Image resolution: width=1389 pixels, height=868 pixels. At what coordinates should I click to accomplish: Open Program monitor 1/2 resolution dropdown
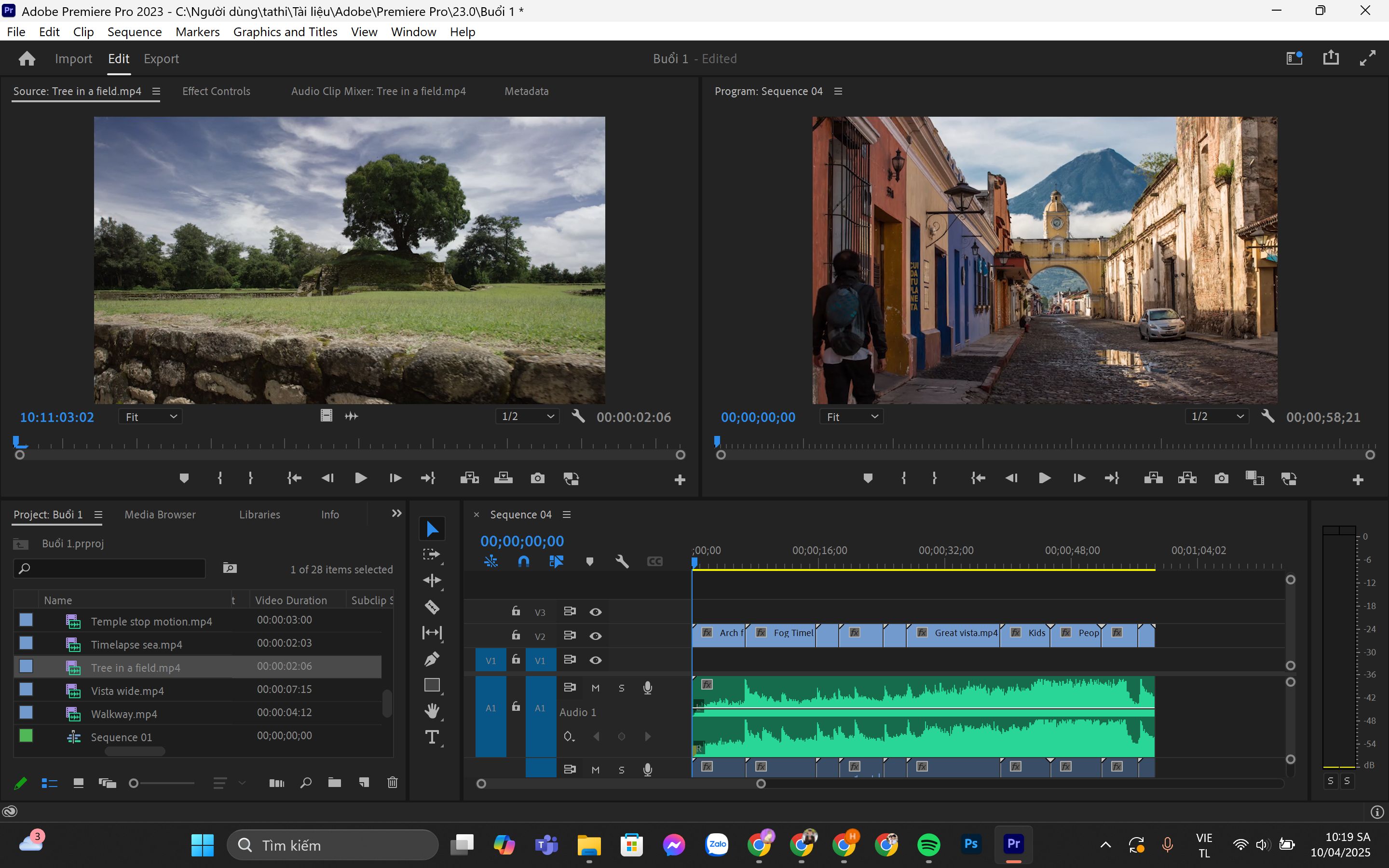pos(1217,416)
